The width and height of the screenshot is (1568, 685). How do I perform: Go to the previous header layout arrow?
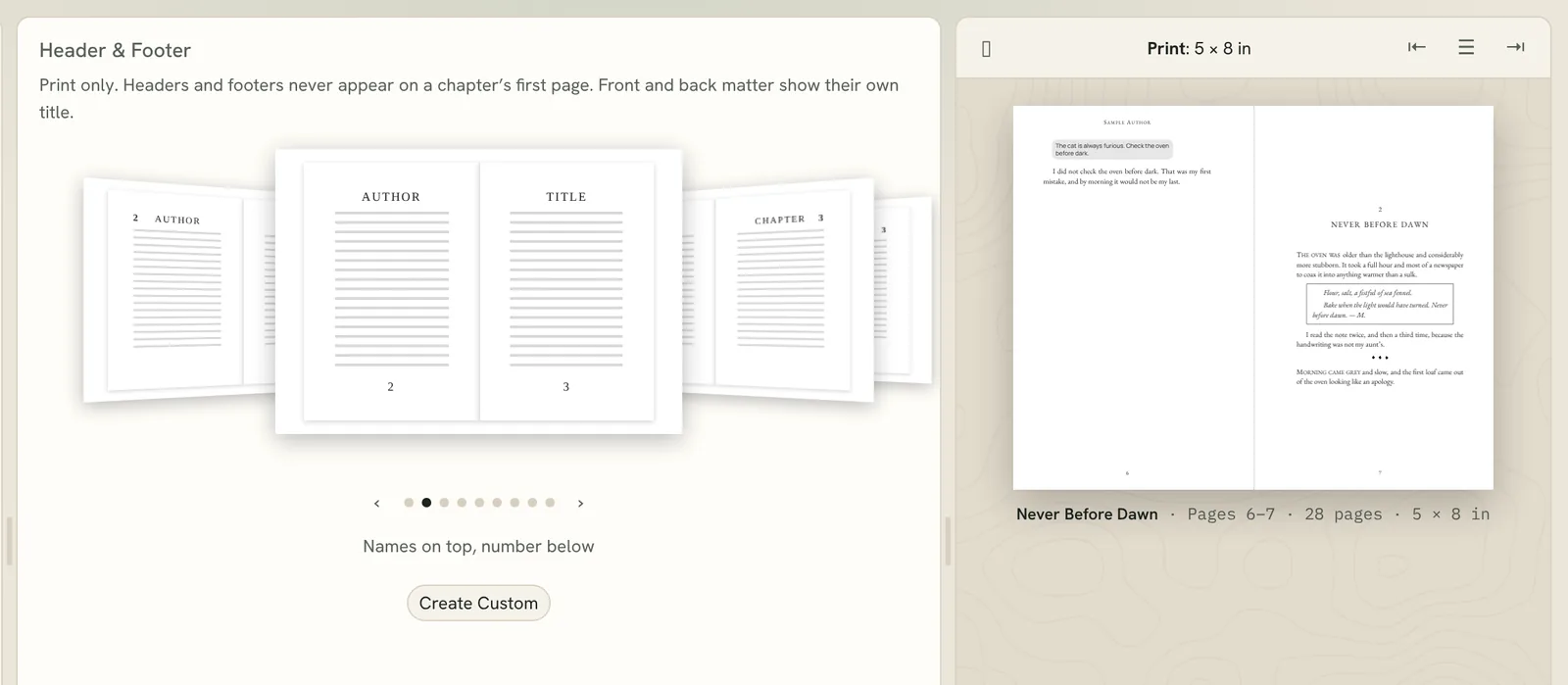(x=376, y=503)
